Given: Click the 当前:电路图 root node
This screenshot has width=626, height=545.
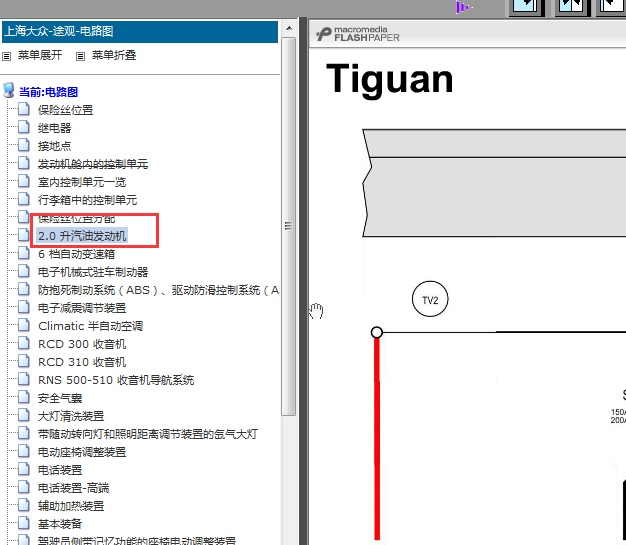Looking at the screenshot, I should pyautogui.click(x=48, y=92).
